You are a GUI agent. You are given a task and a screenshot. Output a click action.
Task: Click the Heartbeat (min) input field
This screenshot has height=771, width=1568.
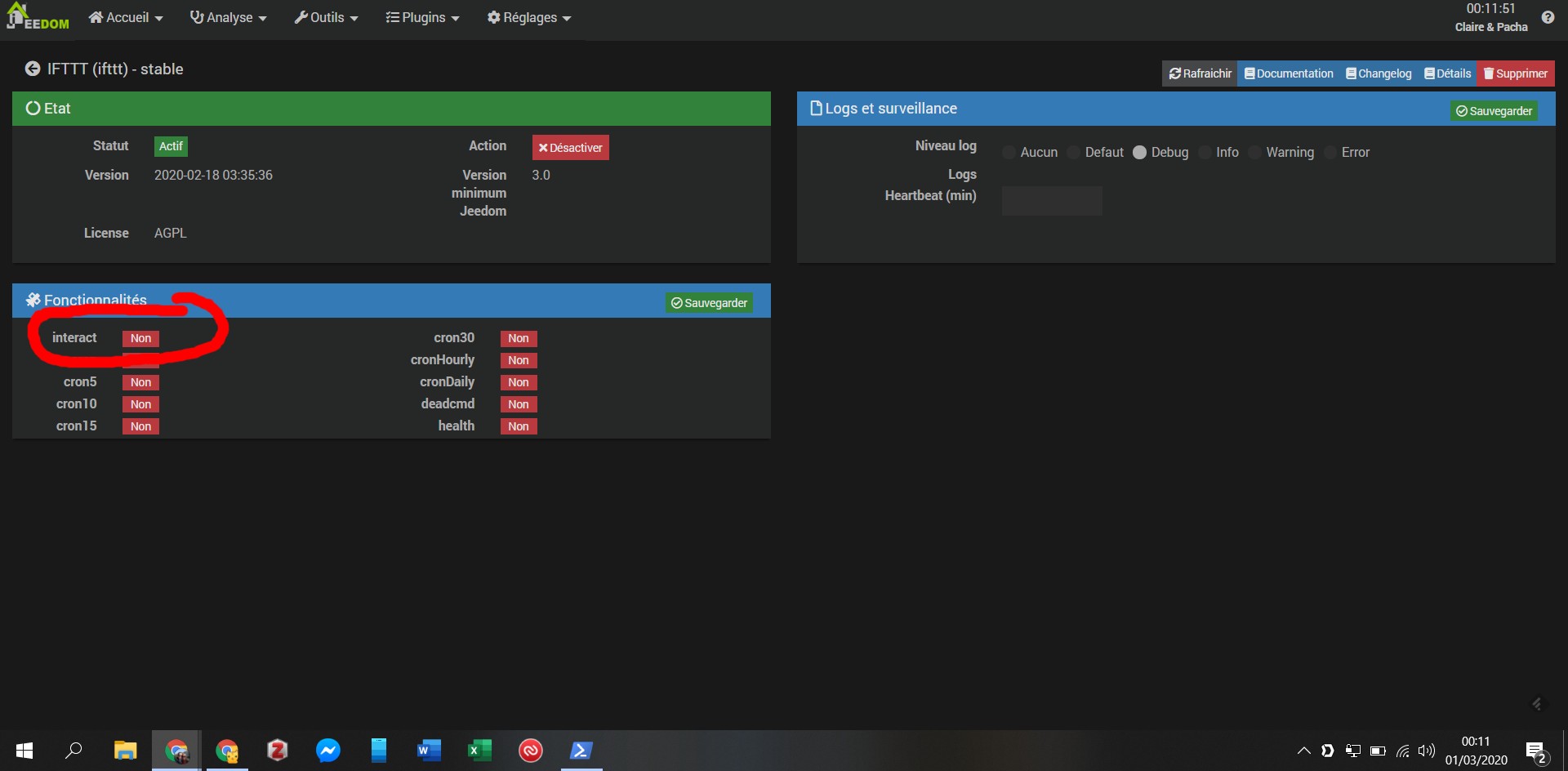click(1052, 201)
